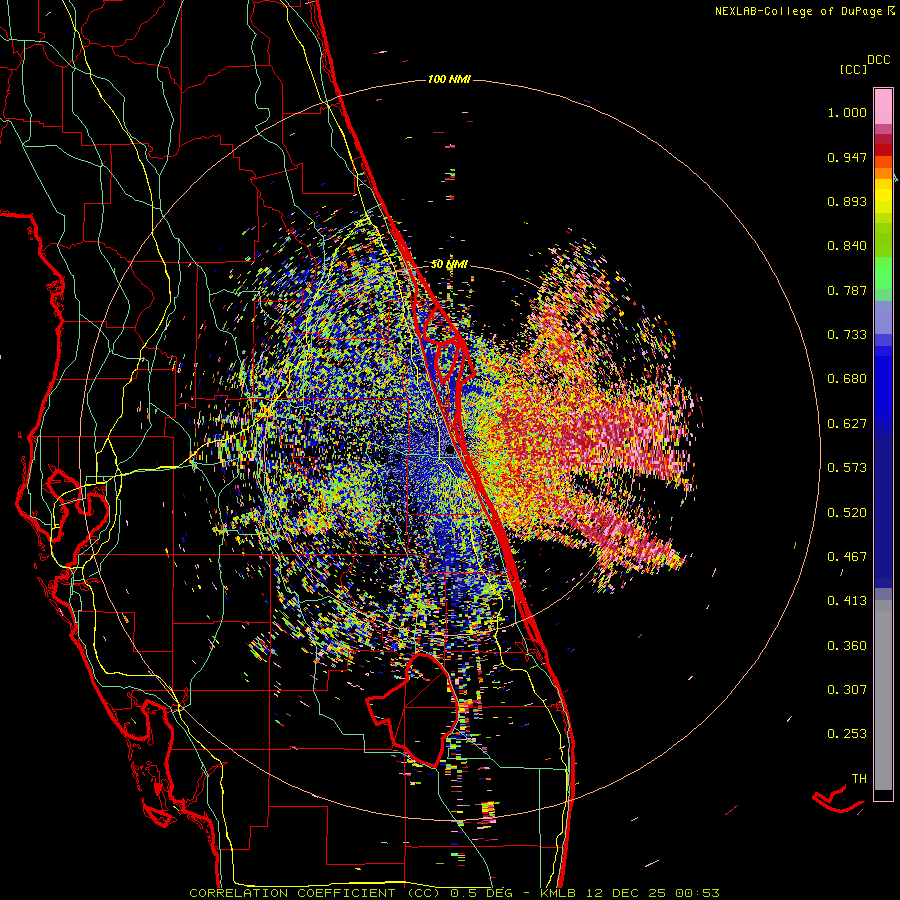This screenshot has height=900, width=900.
Task: Pick the gray swatch in the color bar
Action: tap(883, 695)
